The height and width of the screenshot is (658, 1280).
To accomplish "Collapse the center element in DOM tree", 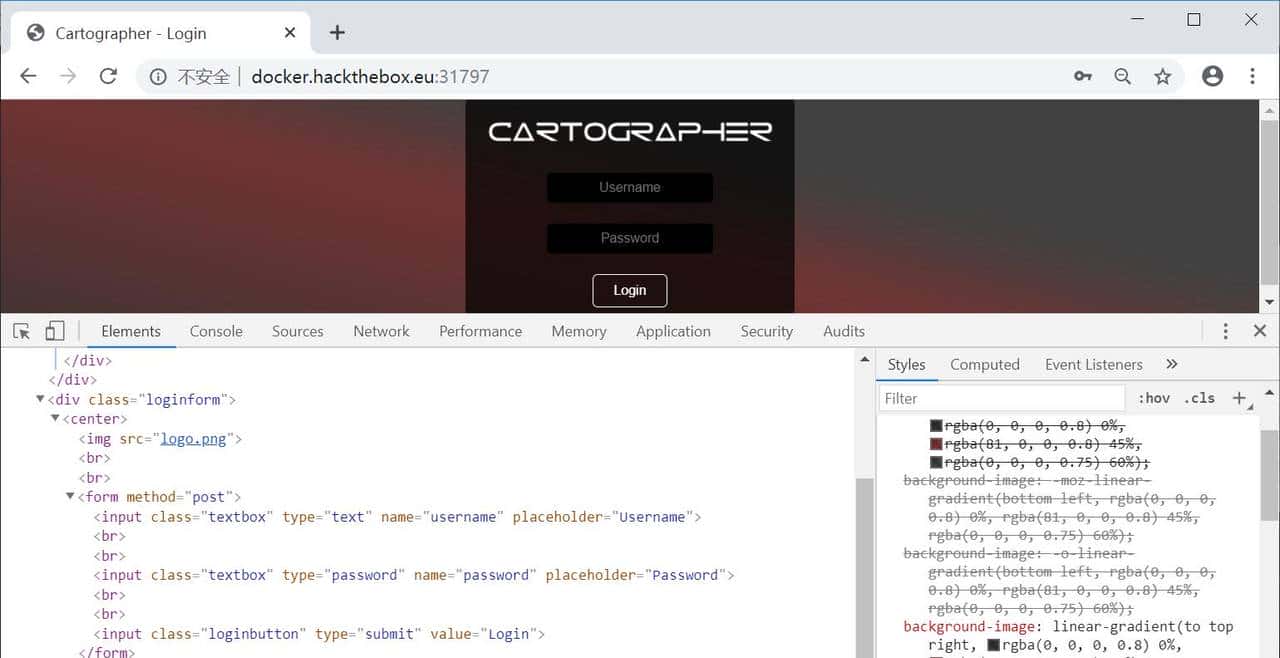I will pos(55,418).
